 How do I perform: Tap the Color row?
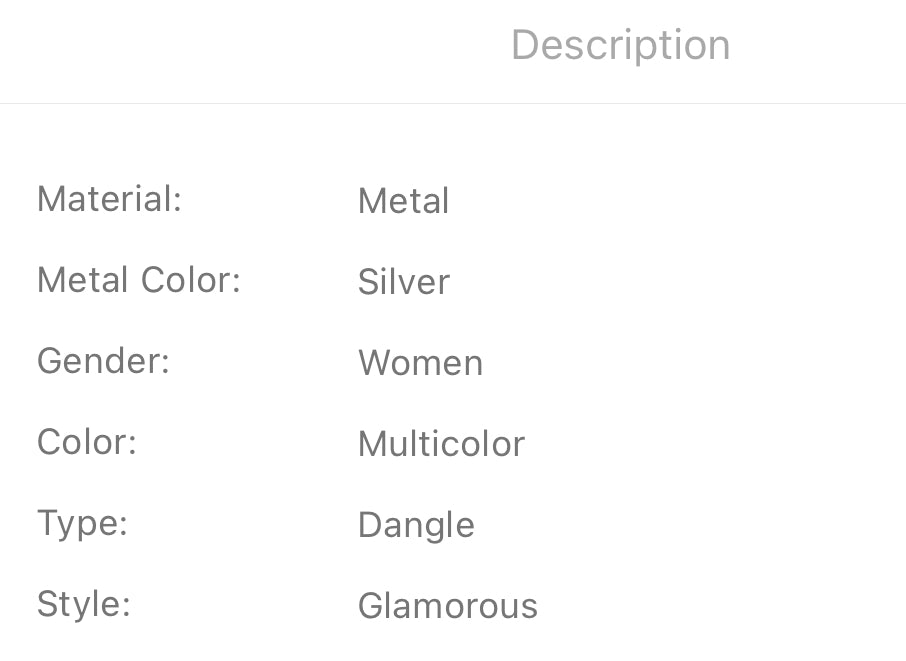(453, 443)
